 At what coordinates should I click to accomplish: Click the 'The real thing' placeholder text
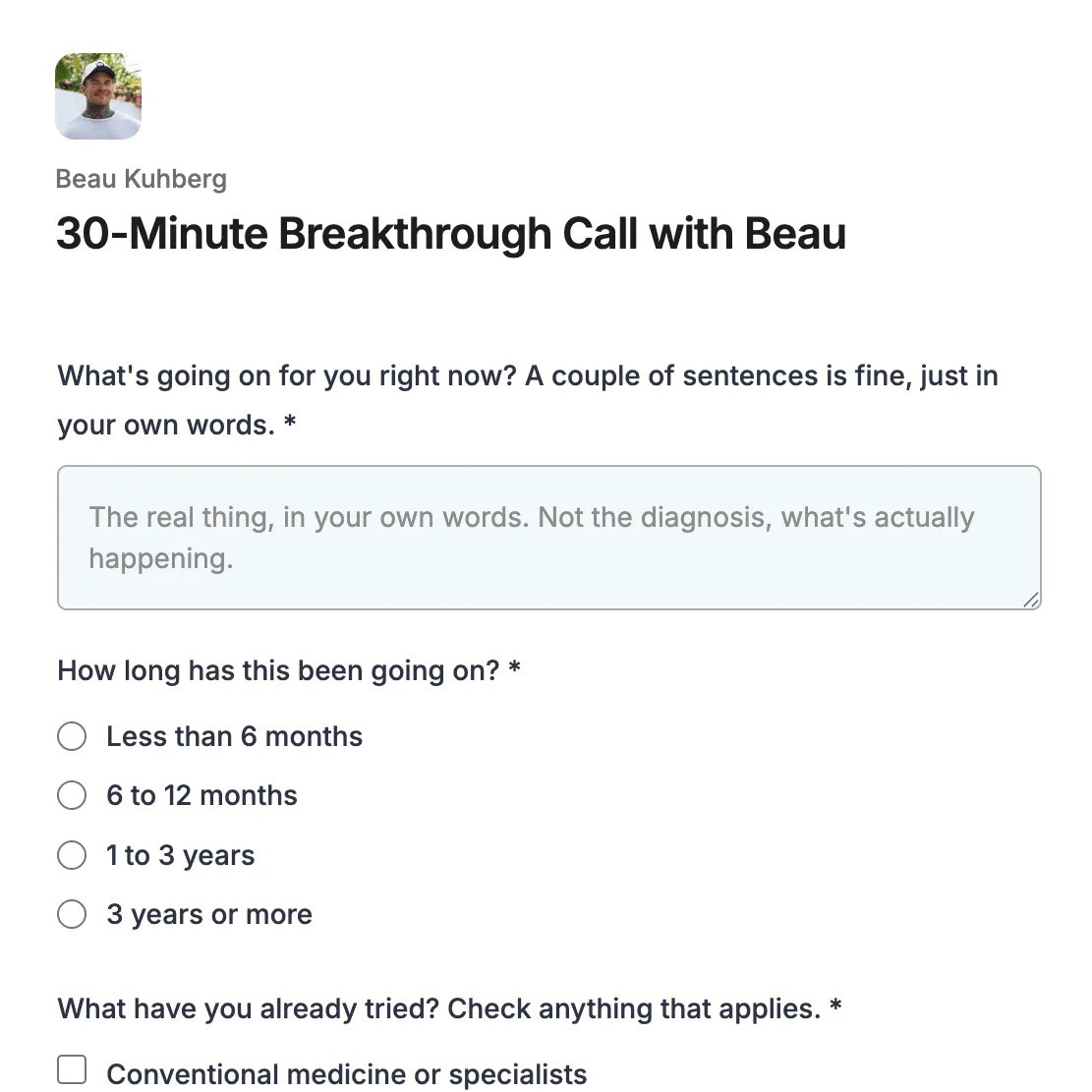point(532,538)
